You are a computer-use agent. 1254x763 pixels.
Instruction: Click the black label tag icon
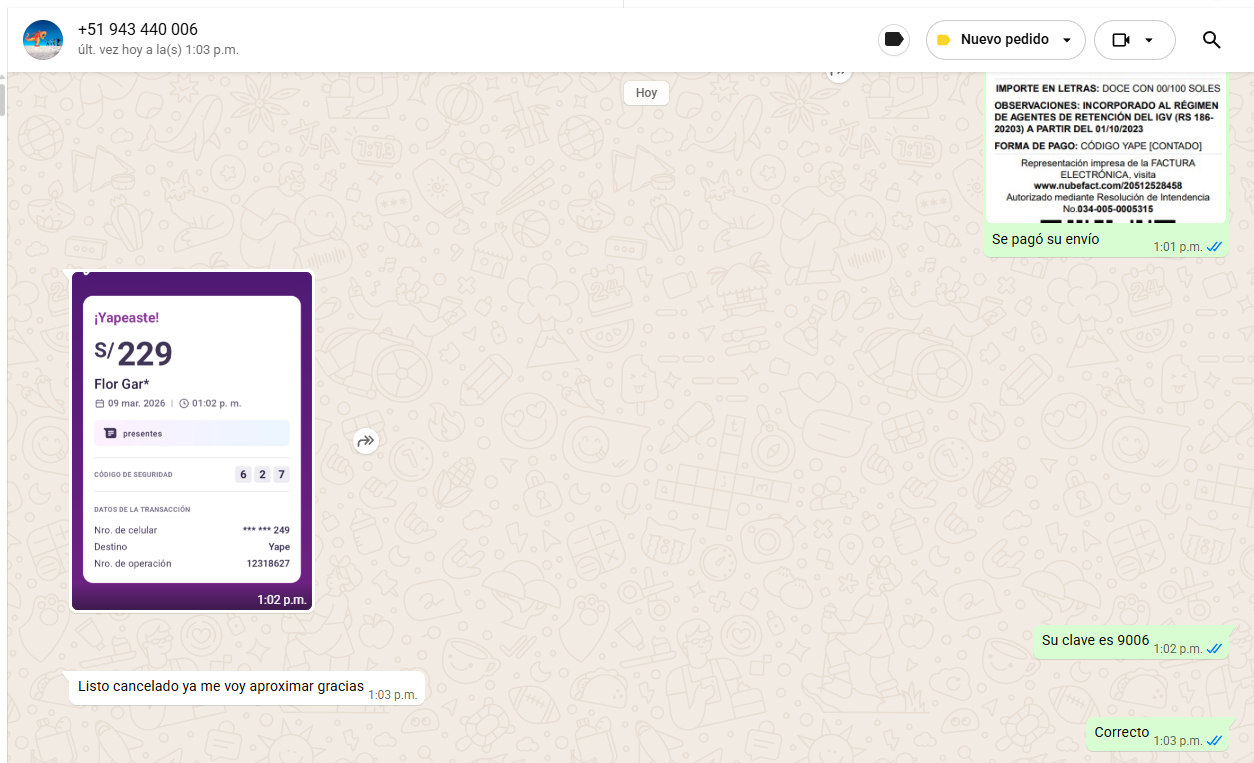(x=894, y=40)
